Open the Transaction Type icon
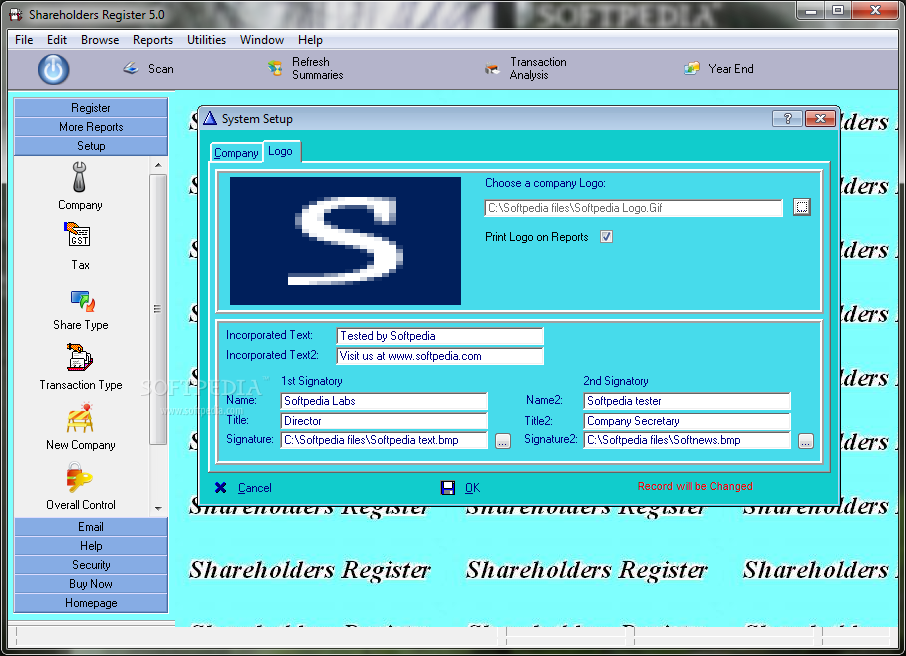 (x=80, y=357)
